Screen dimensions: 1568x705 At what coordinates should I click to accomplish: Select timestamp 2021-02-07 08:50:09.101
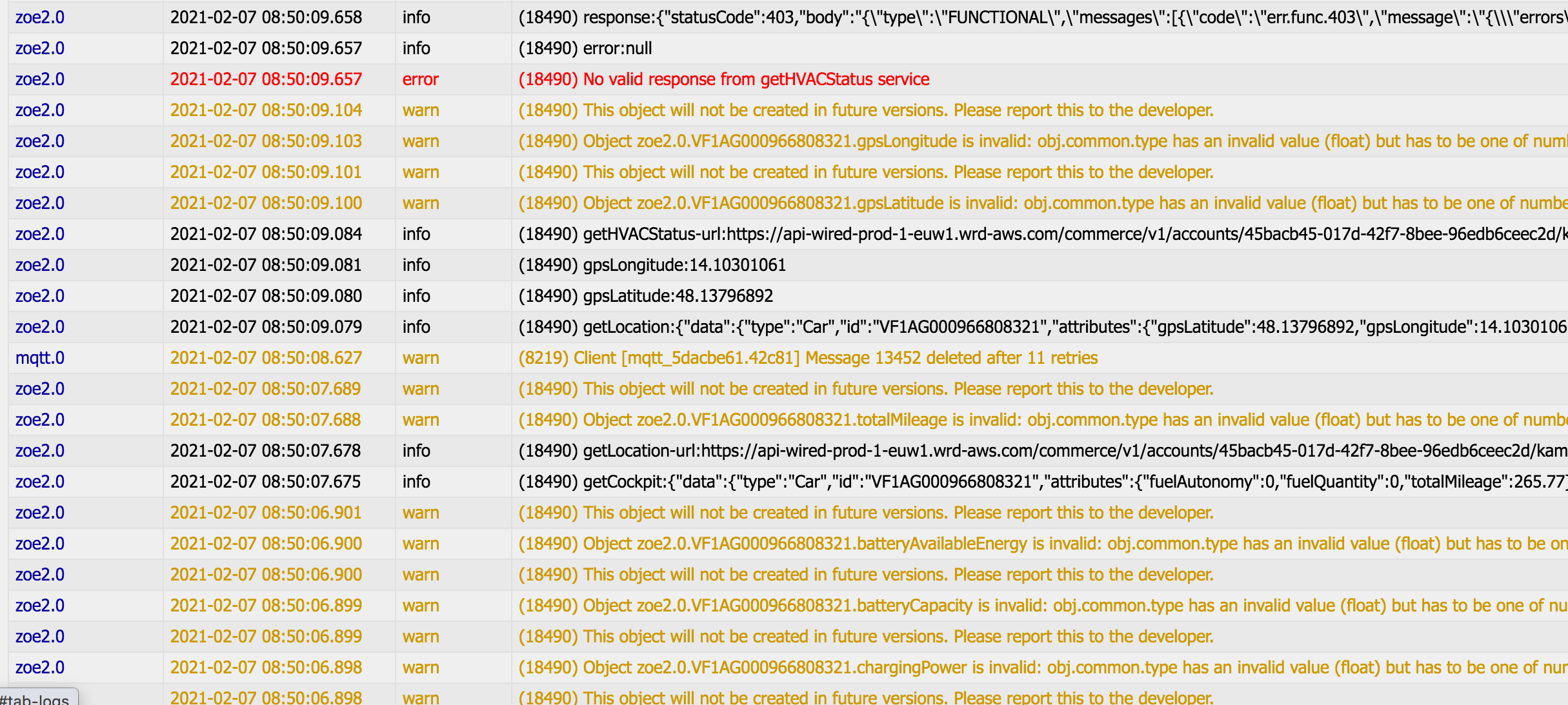266,172
